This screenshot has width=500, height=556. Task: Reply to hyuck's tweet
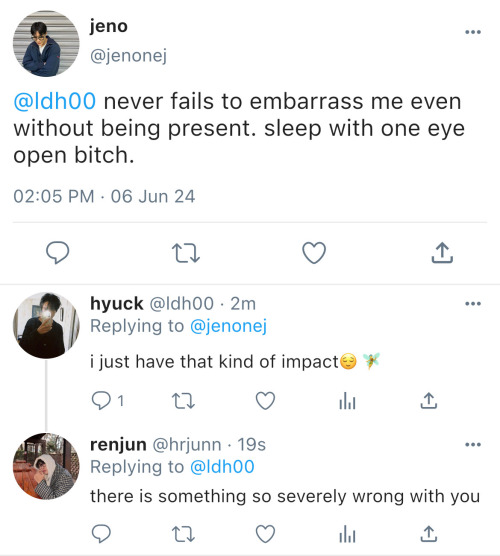pyautogui.click(x=101, y=401)
